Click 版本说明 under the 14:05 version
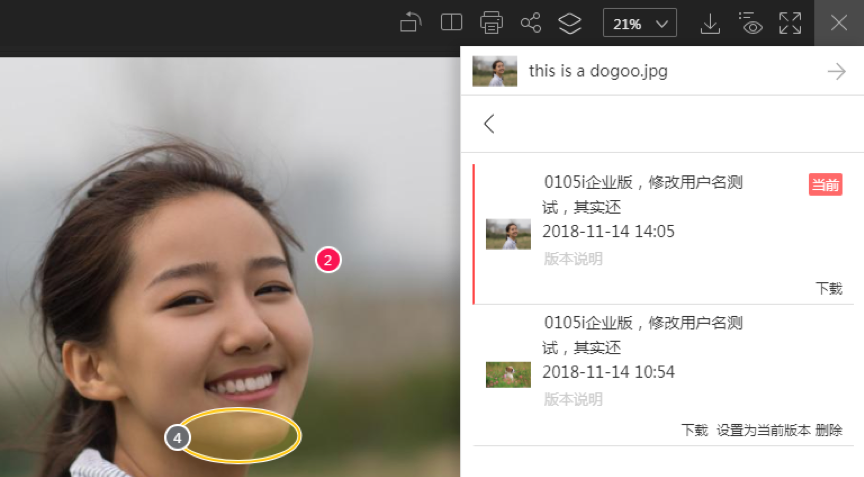The image size is (864, 477). [573, 259]
